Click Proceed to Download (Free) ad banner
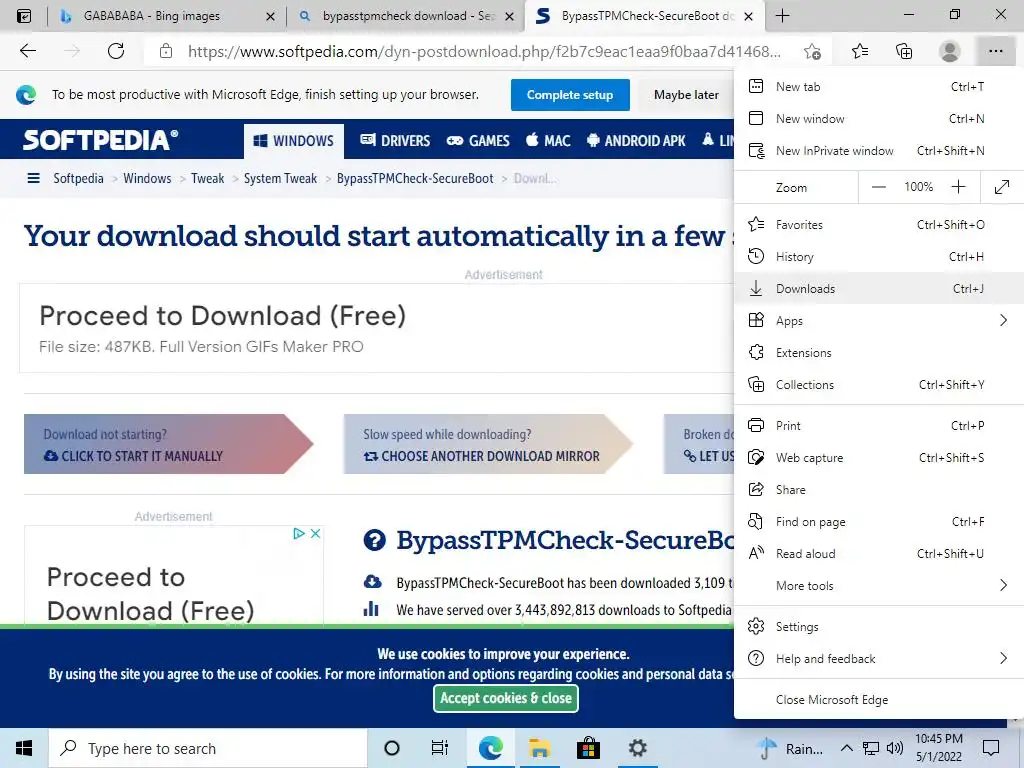 tap(377, 328)
